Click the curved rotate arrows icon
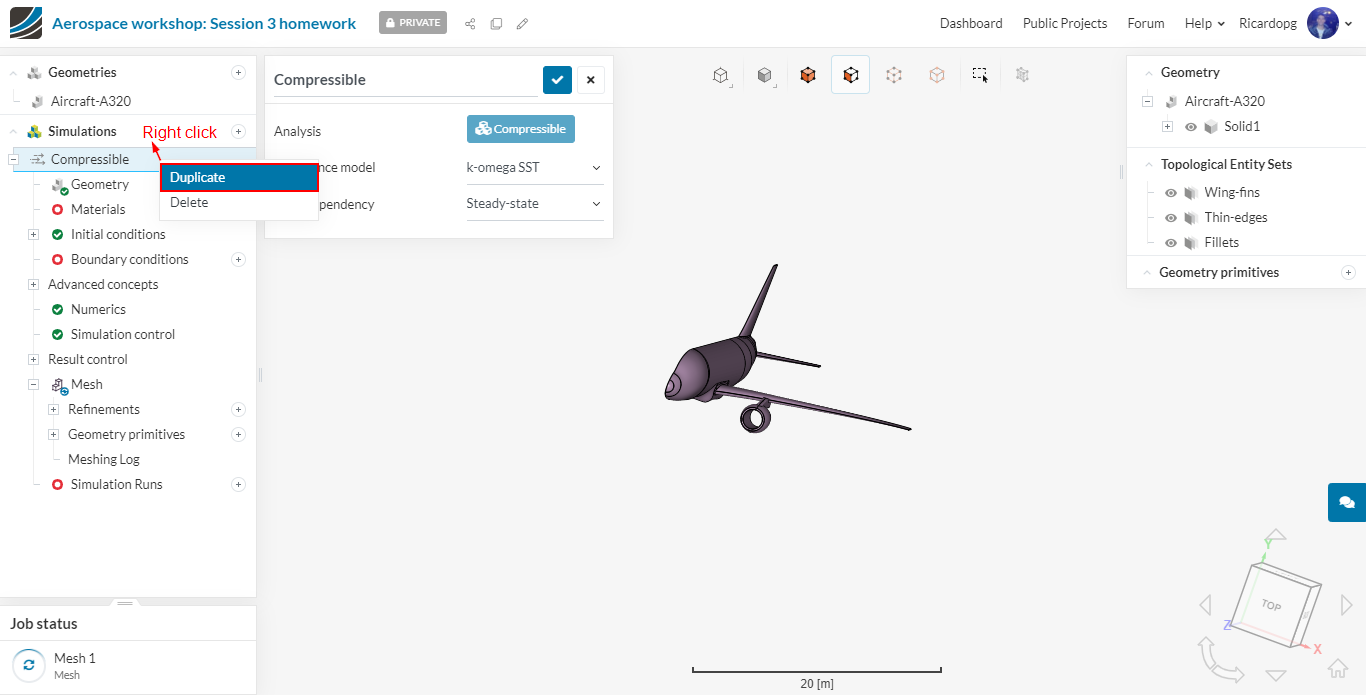The image size is (1366, 695). [1219, 660]
